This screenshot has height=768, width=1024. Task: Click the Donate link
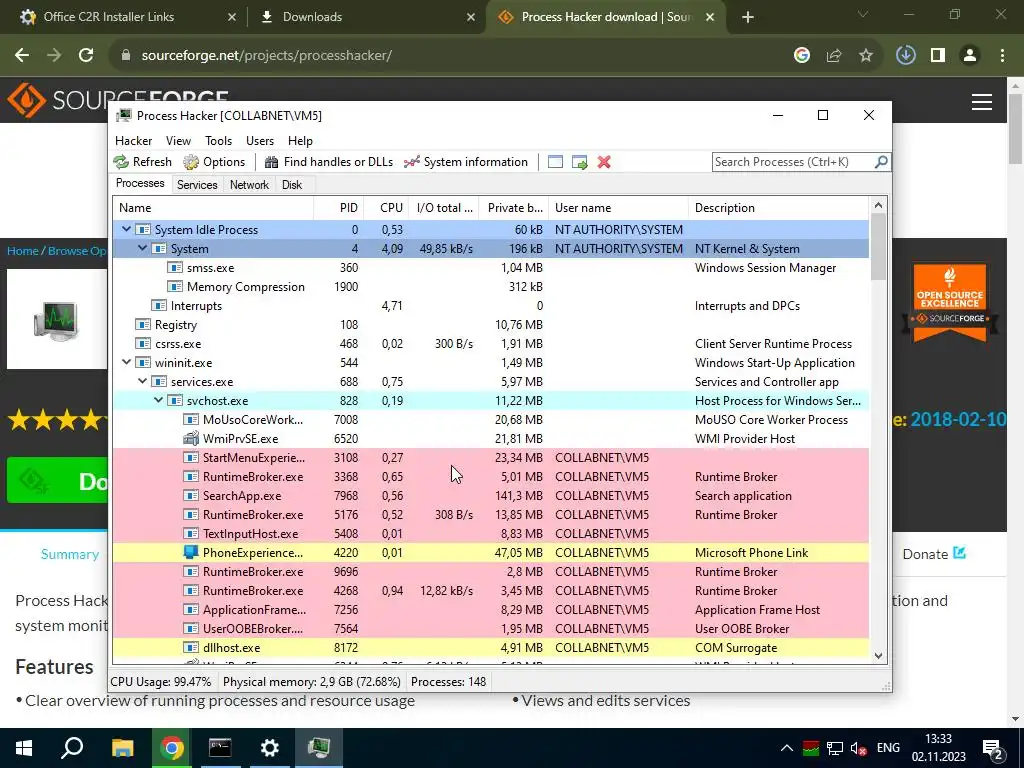click(x=934, y=554)
